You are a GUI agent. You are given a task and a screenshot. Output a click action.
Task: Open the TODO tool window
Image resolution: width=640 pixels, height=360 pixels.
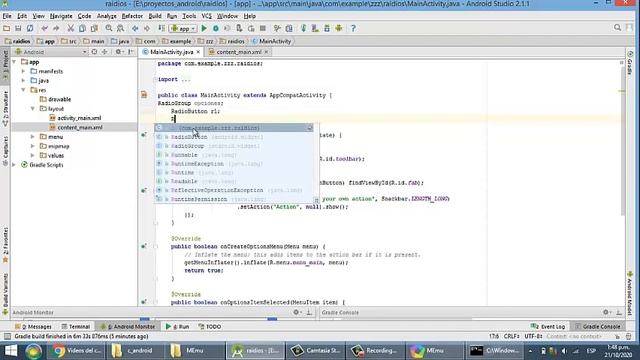click(x=210, y=327)
